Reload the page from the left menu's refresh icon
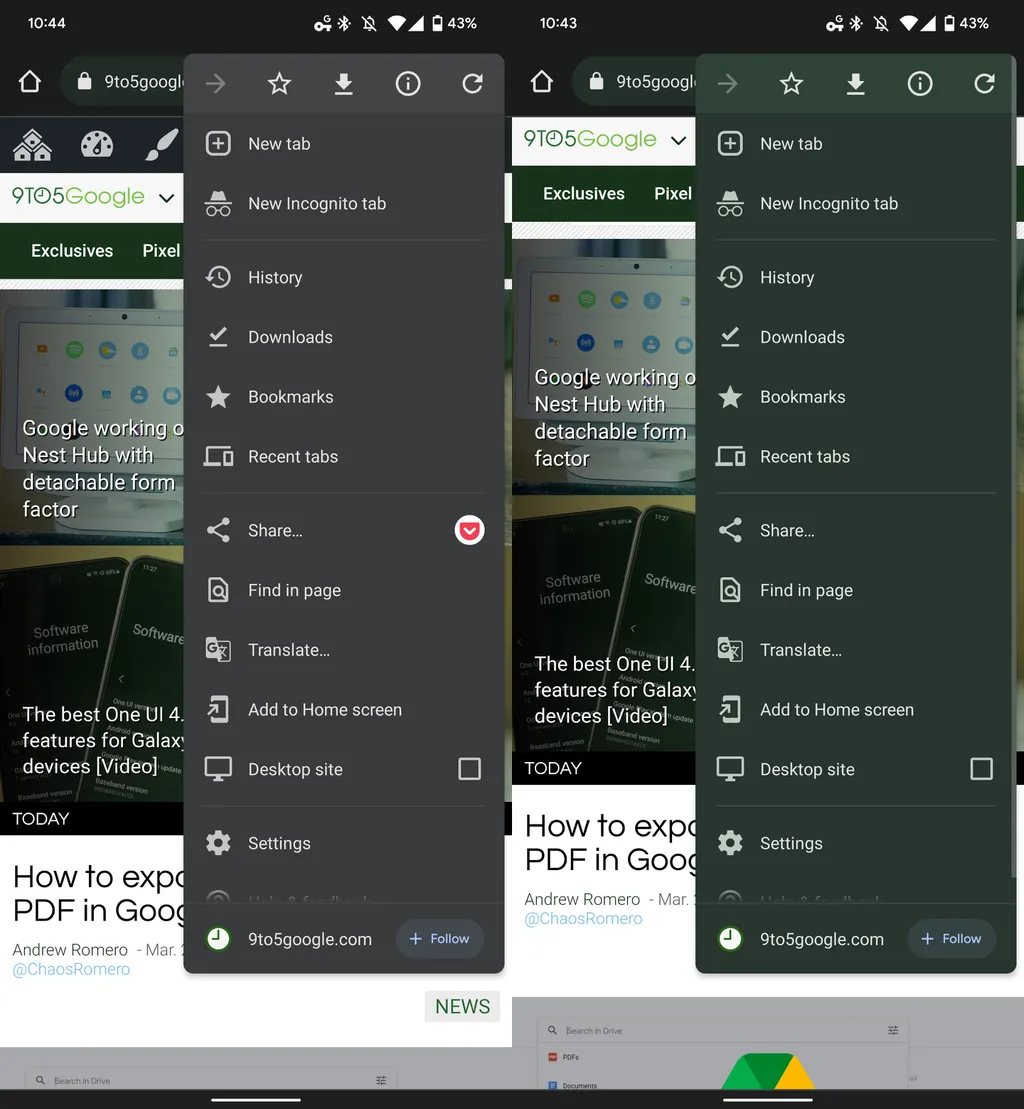1024x1109 pixels. coord(472,84)
